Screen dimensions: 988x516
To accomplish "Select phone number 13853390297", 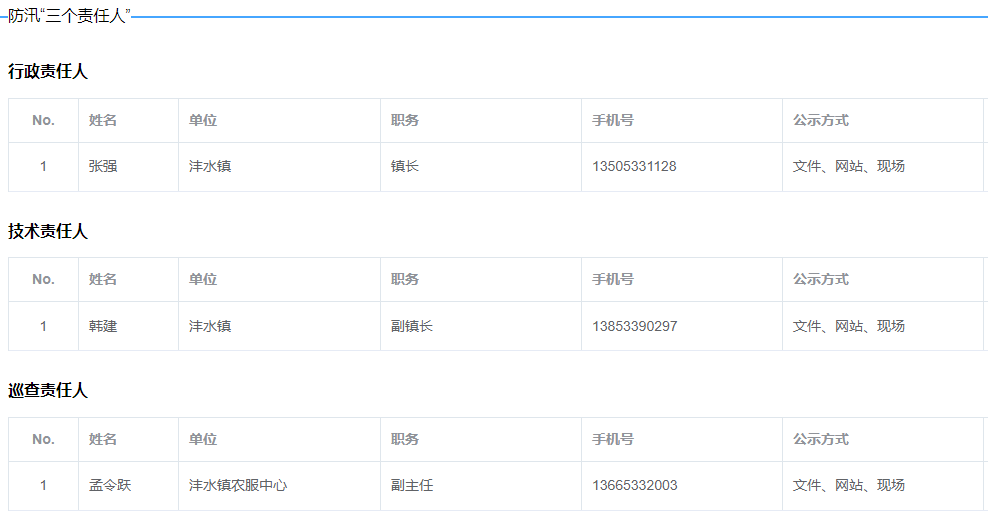I will 635,326.
